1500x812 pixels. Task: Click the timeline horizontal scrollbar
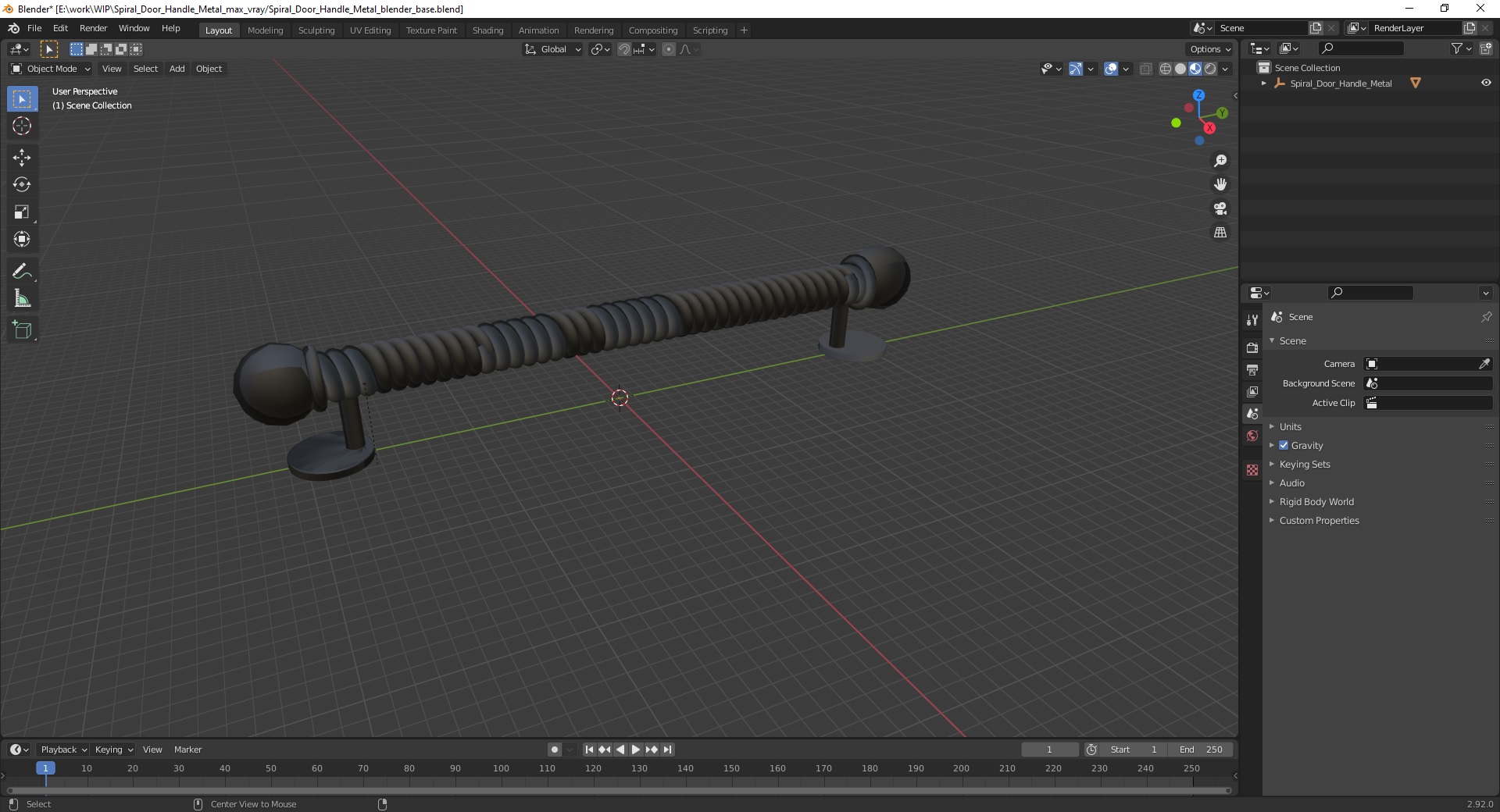[x=617, y=790]
